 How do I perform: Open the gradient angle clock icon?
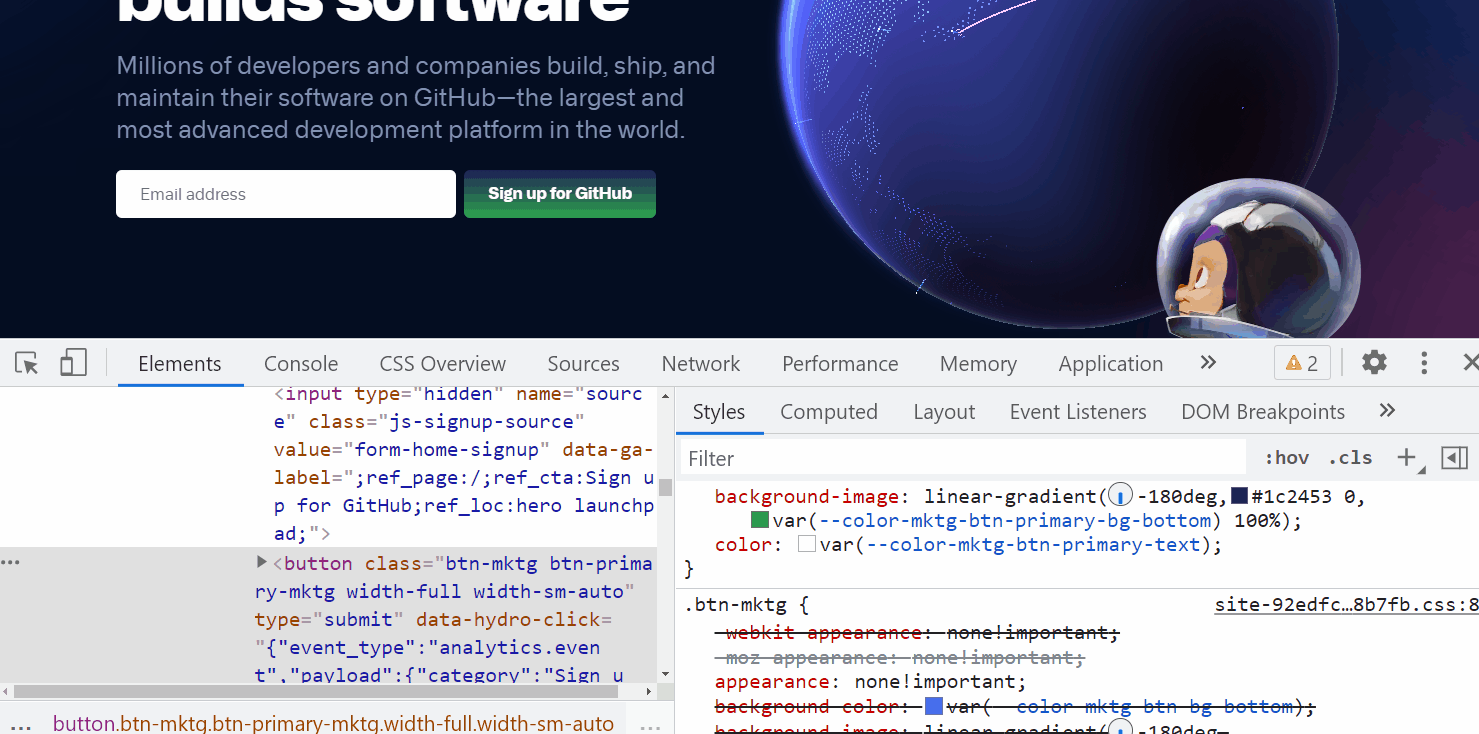(x=1121, y=496)
